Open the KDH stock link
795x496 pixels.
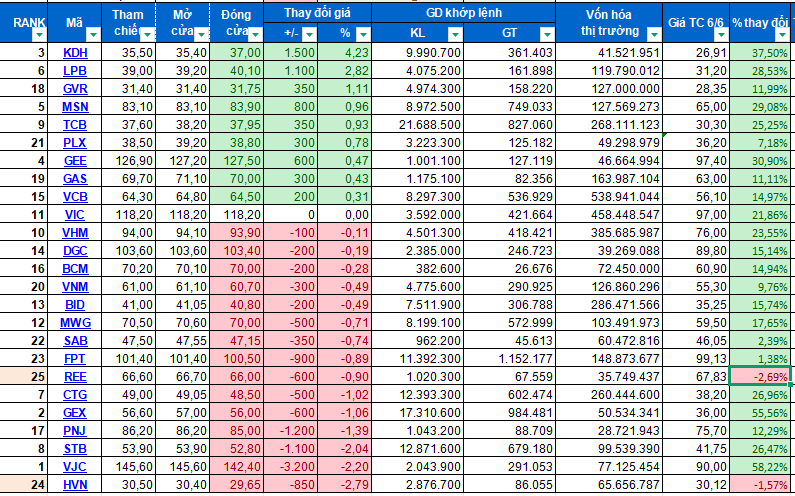pyautogui.click(x=75, y=53)
